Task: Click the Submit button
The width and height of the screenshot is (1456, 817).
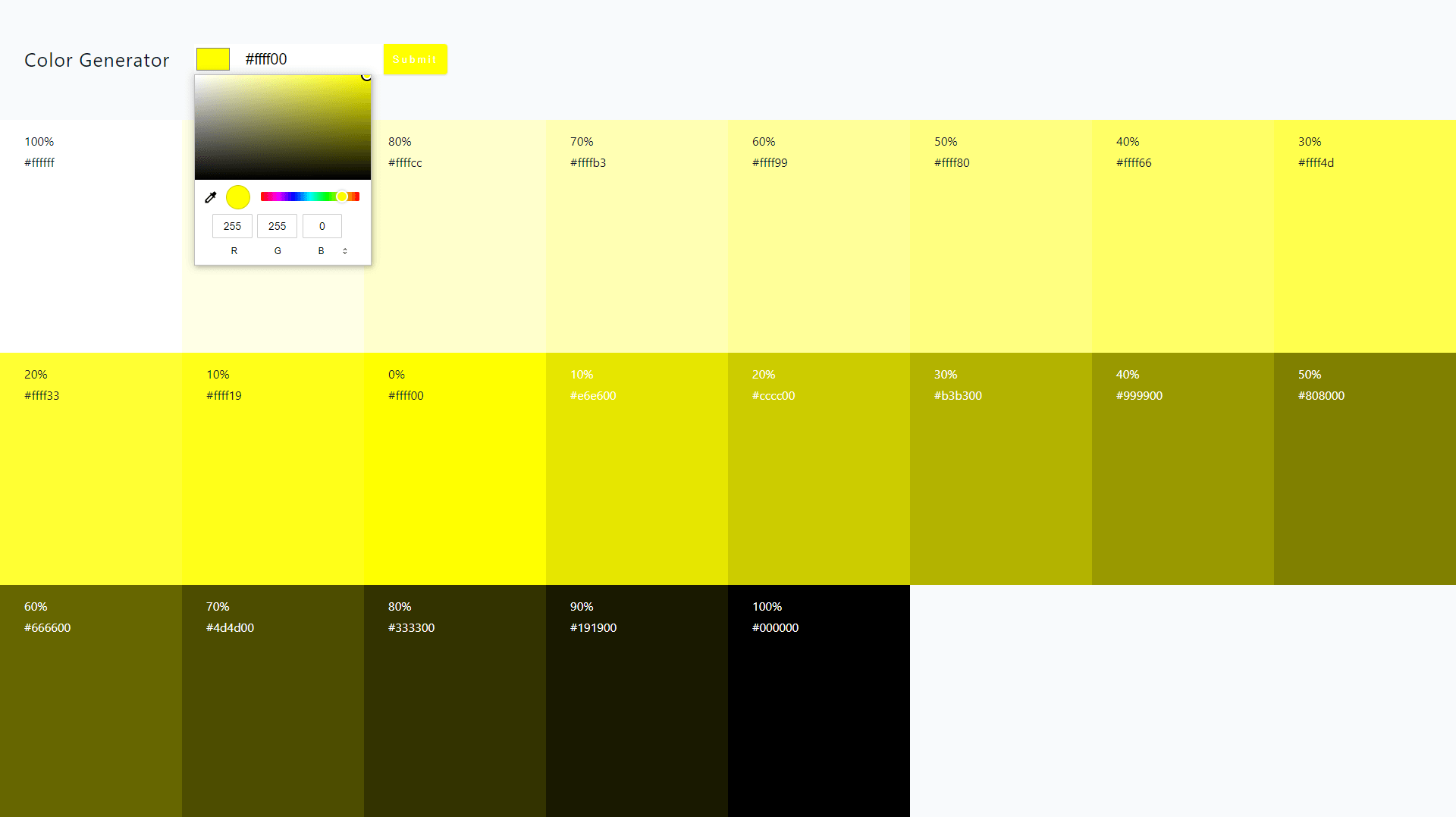Action: (x=415, y=59)
